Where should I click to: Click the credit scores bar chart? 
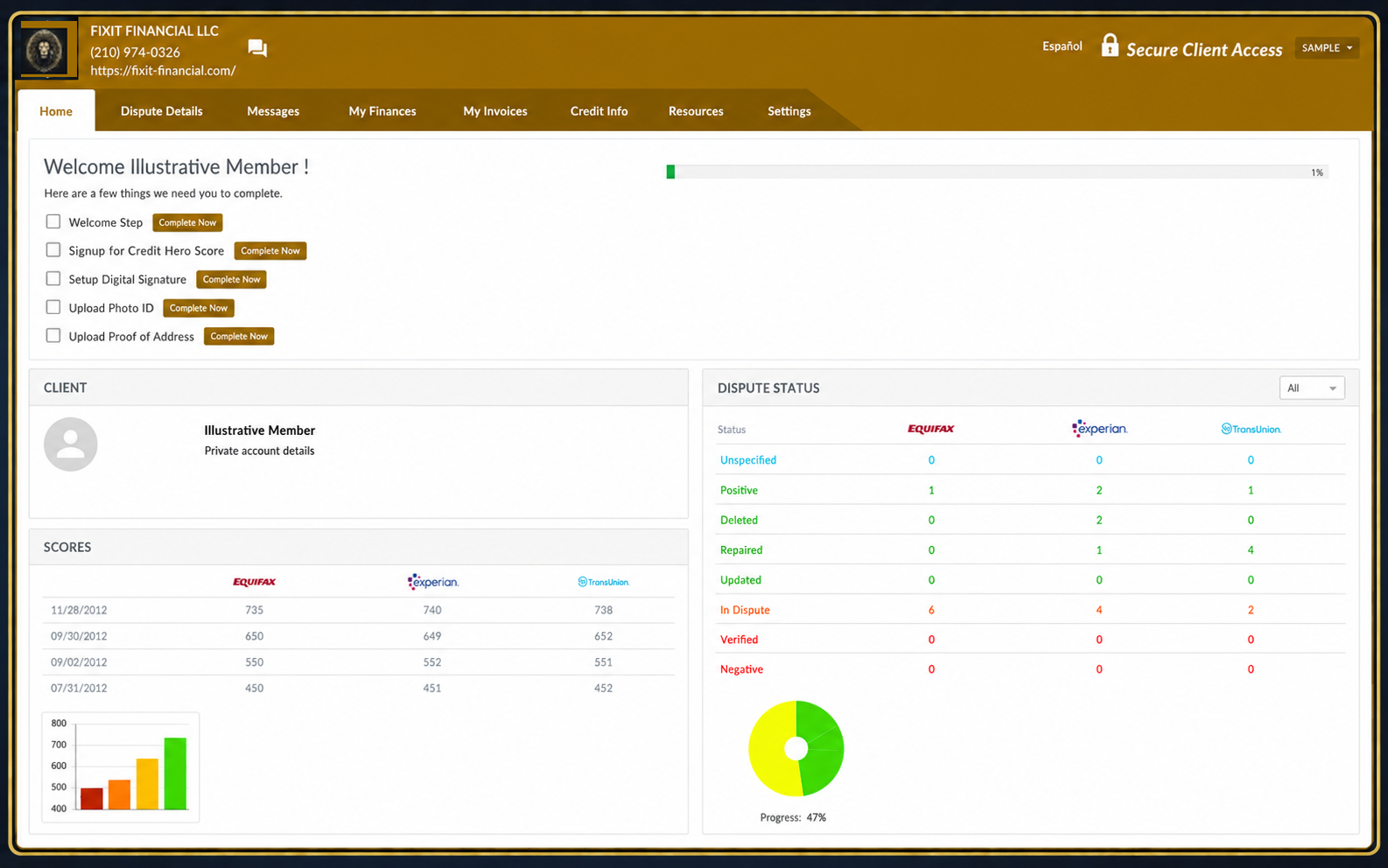pos(121,767)
